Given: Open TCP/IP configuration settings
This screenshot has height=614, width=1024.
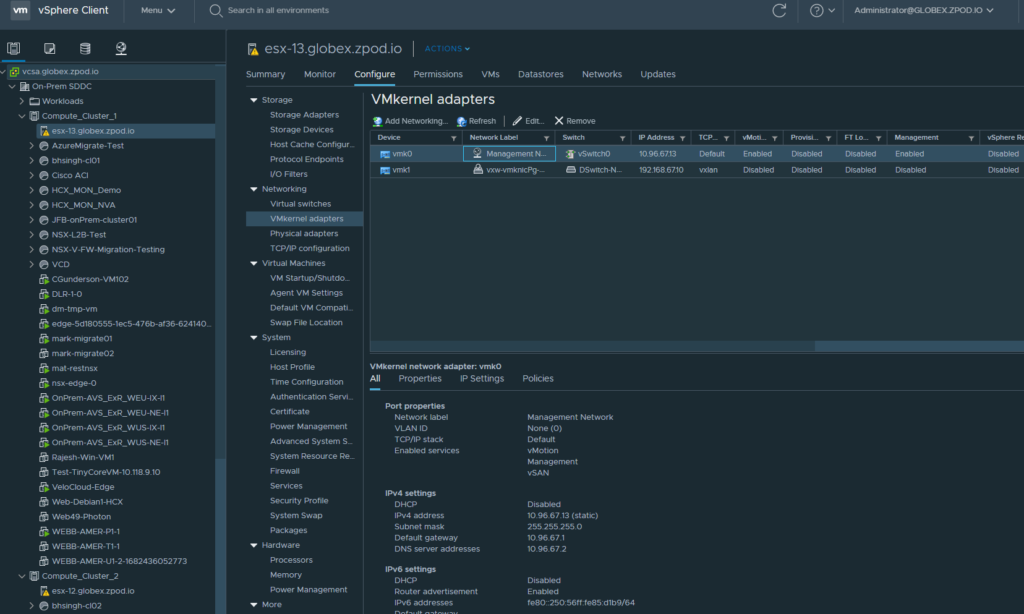Looking at the screenshot, I should coord(310,249).
